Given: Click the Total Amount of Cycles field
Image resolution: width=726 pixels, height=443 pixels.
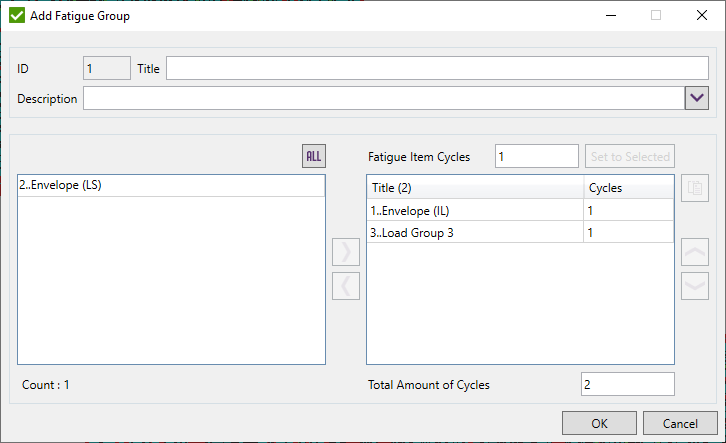Looking at the screenshot, I should point(627,384).
